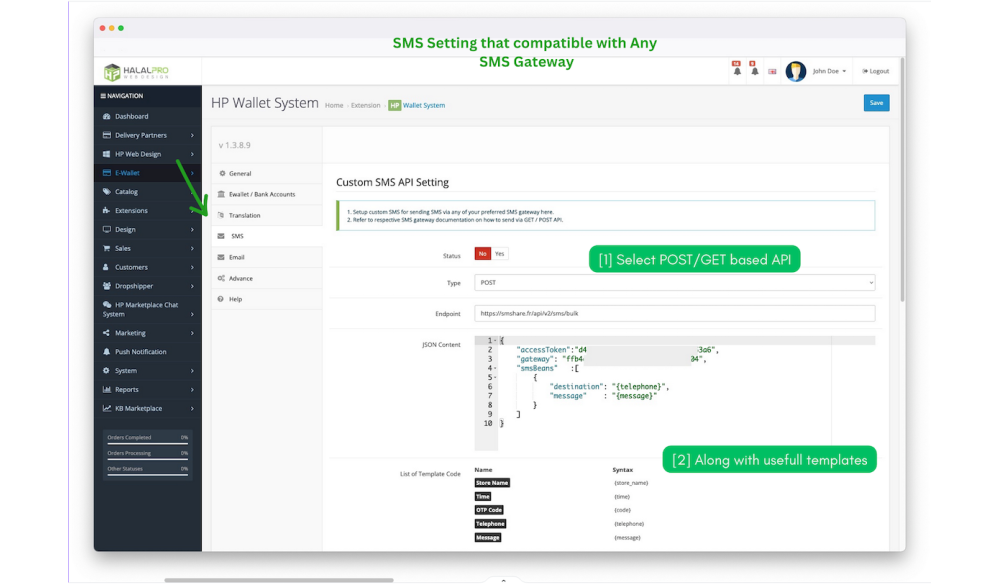
Task: Open the Ewallet / Bank Accounts tab
Action: click(x=261, y=194)
